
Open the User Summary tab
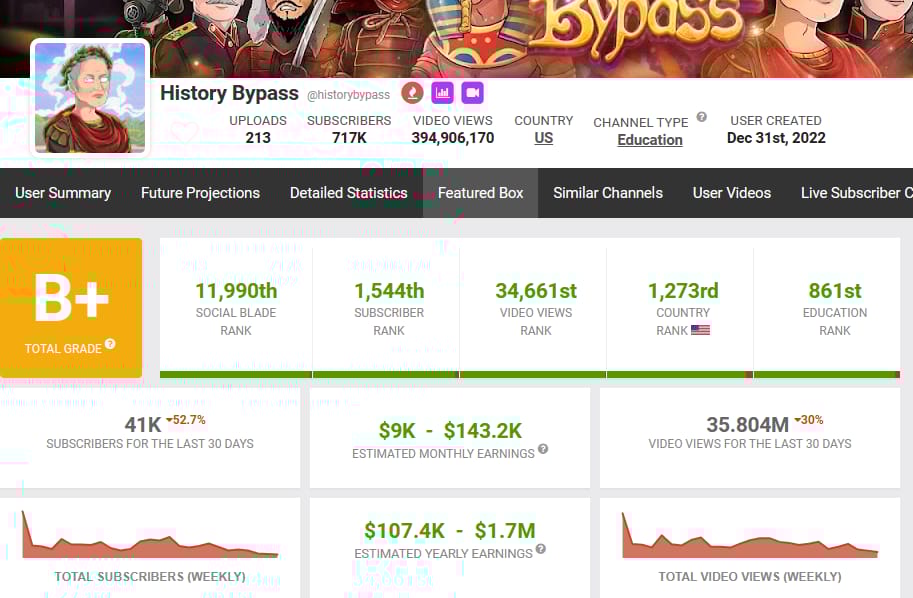[63, 193]
